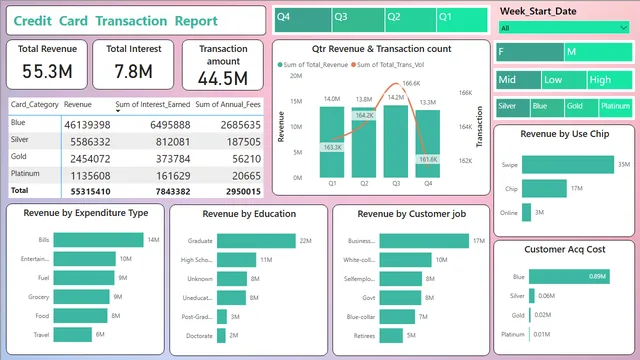This screenshot has height=360, width=640.
Task: Click the Total Revenue 55.3M card
Action: [x=47, y=64]
